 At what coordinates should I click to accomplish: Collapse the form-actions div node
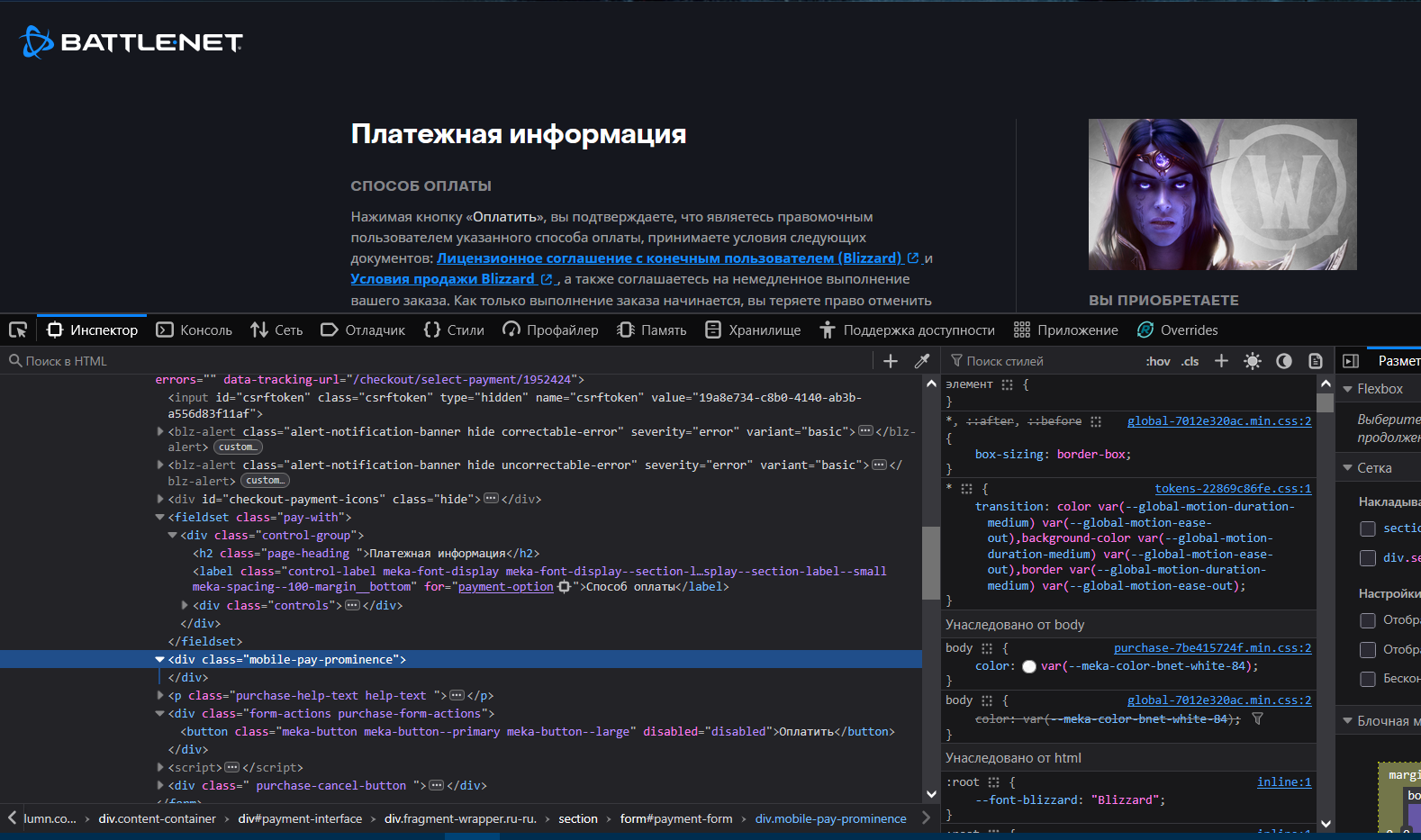click(x=160, y=713)
